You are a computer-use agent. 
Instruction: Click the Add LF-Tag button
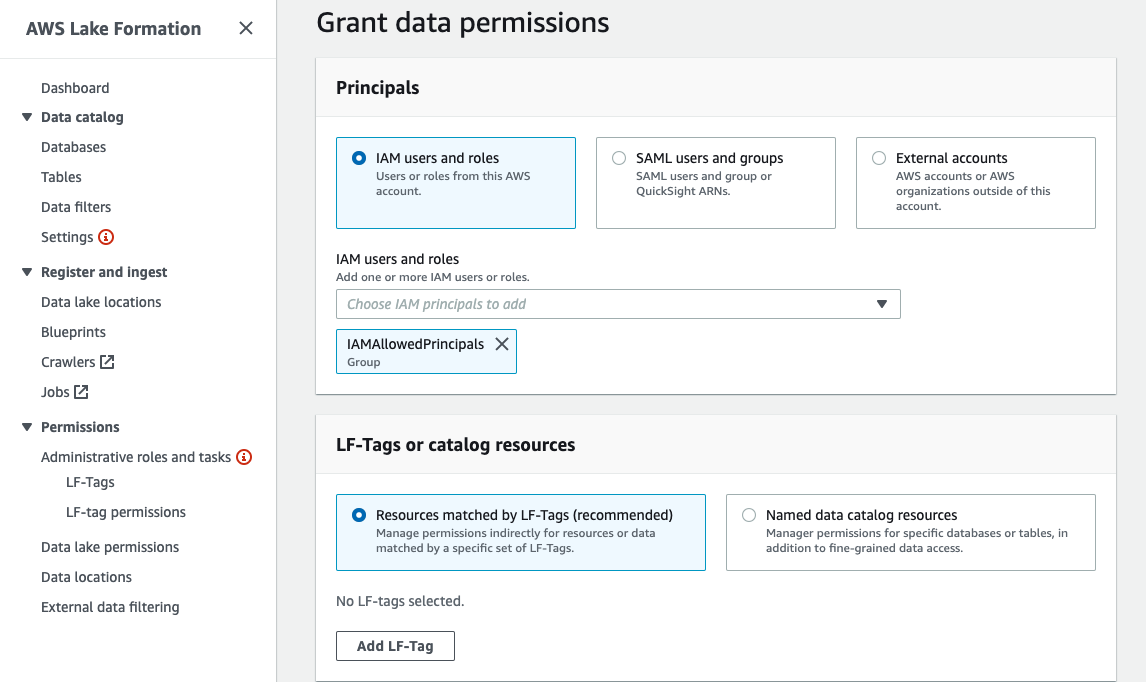pos(395,646)
